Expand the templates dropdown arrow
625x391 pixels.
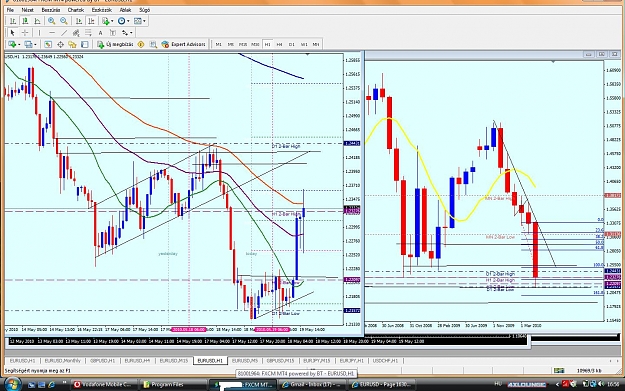point(144,21)
